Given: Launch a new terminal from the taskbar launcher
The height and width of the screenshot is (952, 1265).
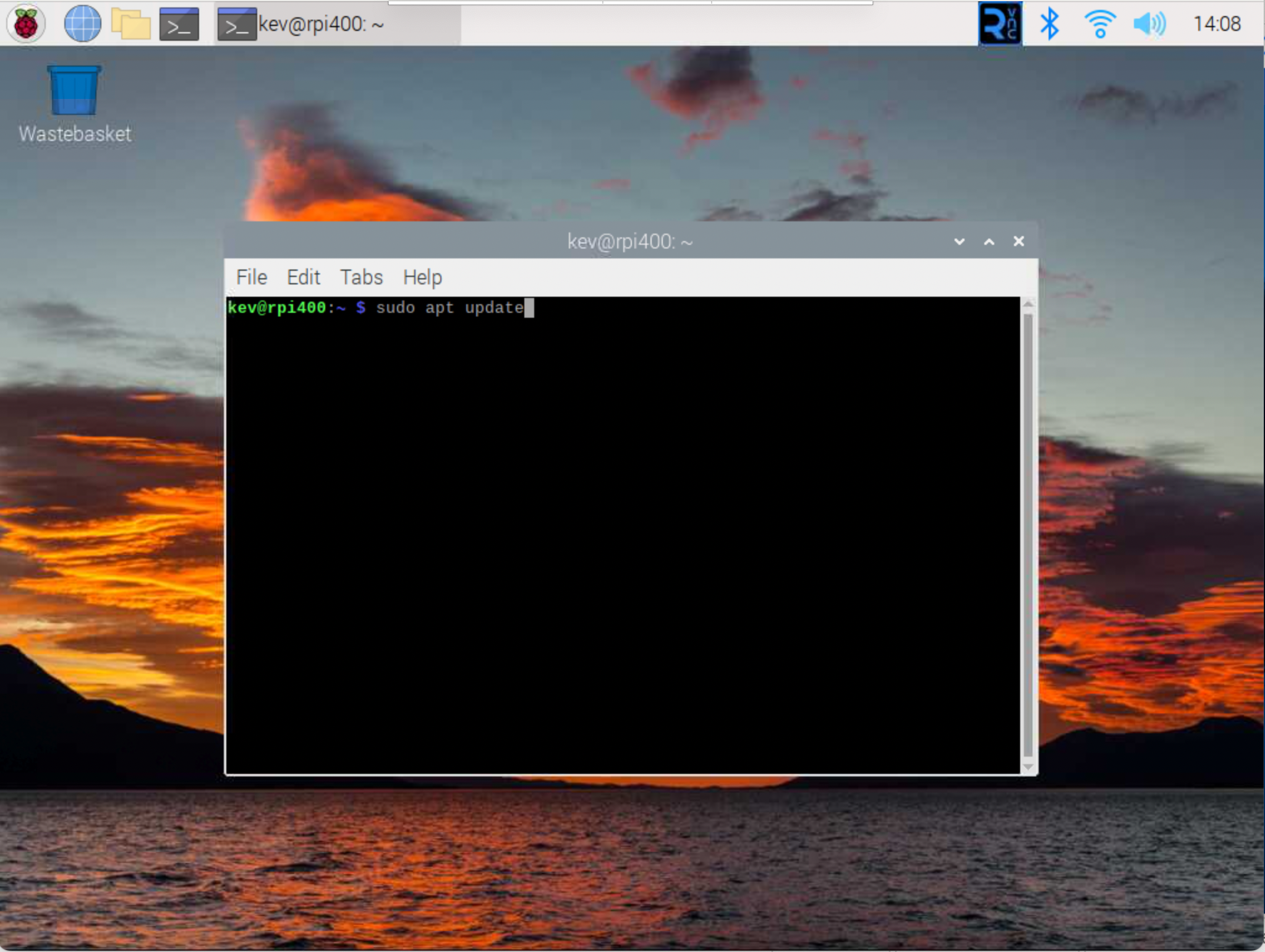Looking at the screenshot, I should pyautogui.click(x=179, y=24).
